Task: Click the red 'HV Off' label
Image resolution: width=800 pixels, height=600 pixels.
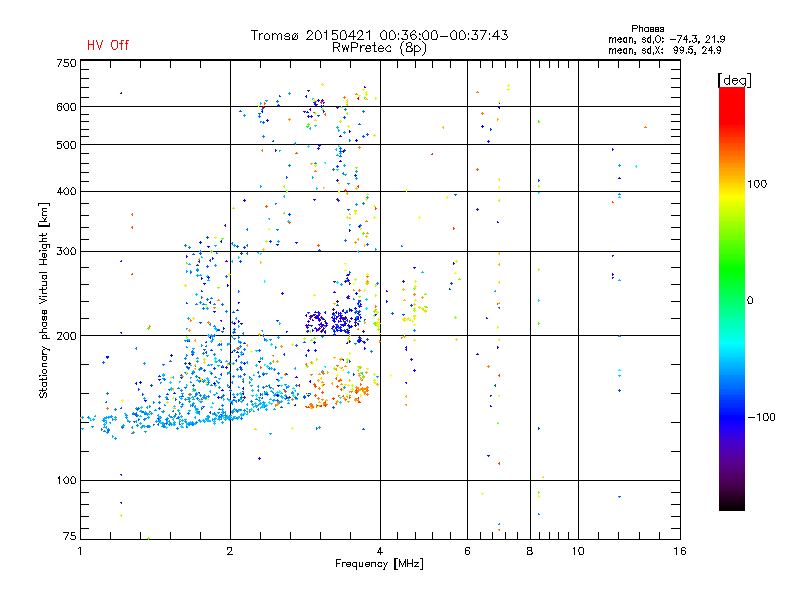Action: pyautogui.click(x=108, y=45)
